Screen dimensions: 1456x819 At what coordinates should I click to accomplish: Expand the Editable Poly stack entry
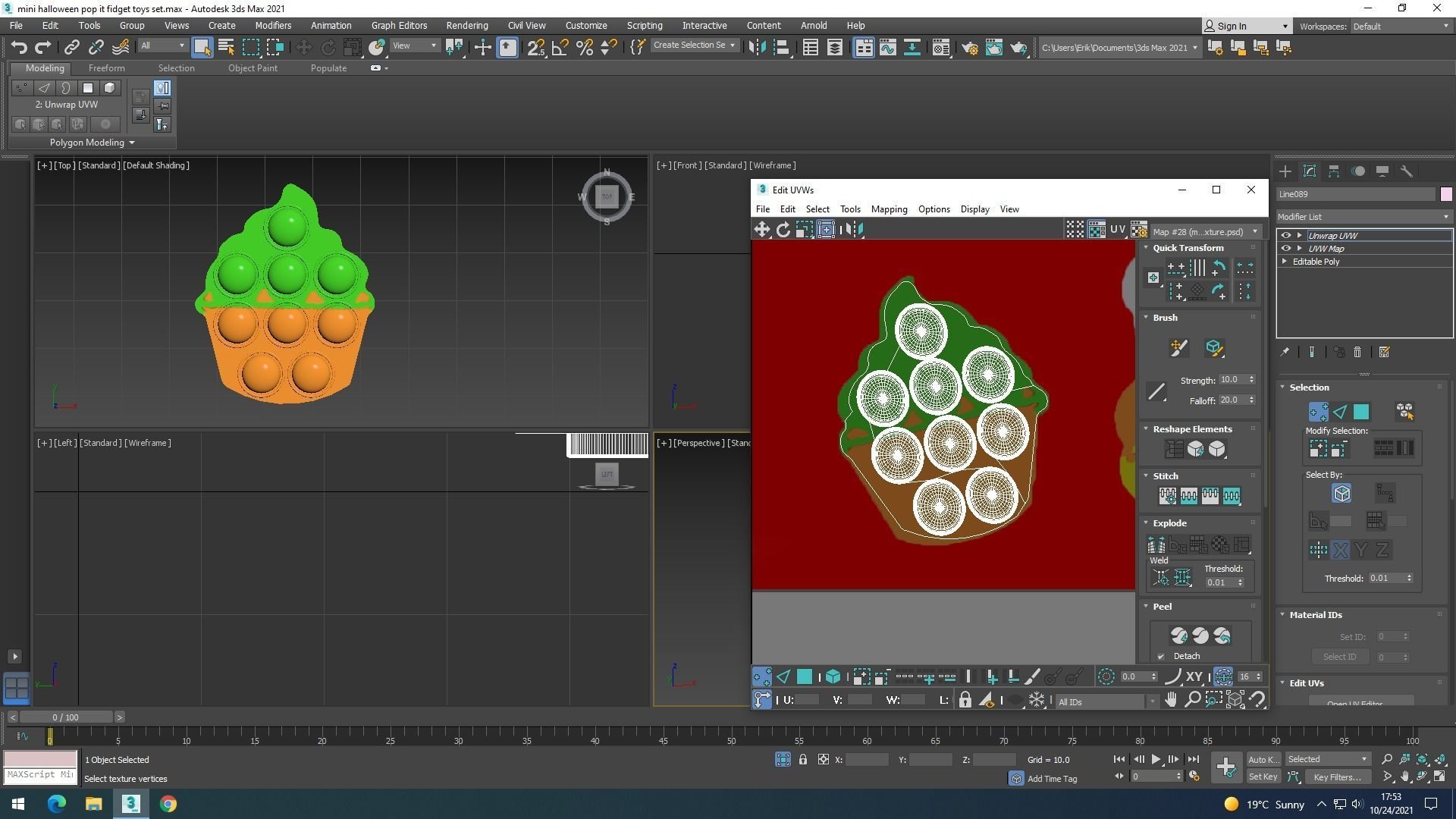[x=1285, y=262]
